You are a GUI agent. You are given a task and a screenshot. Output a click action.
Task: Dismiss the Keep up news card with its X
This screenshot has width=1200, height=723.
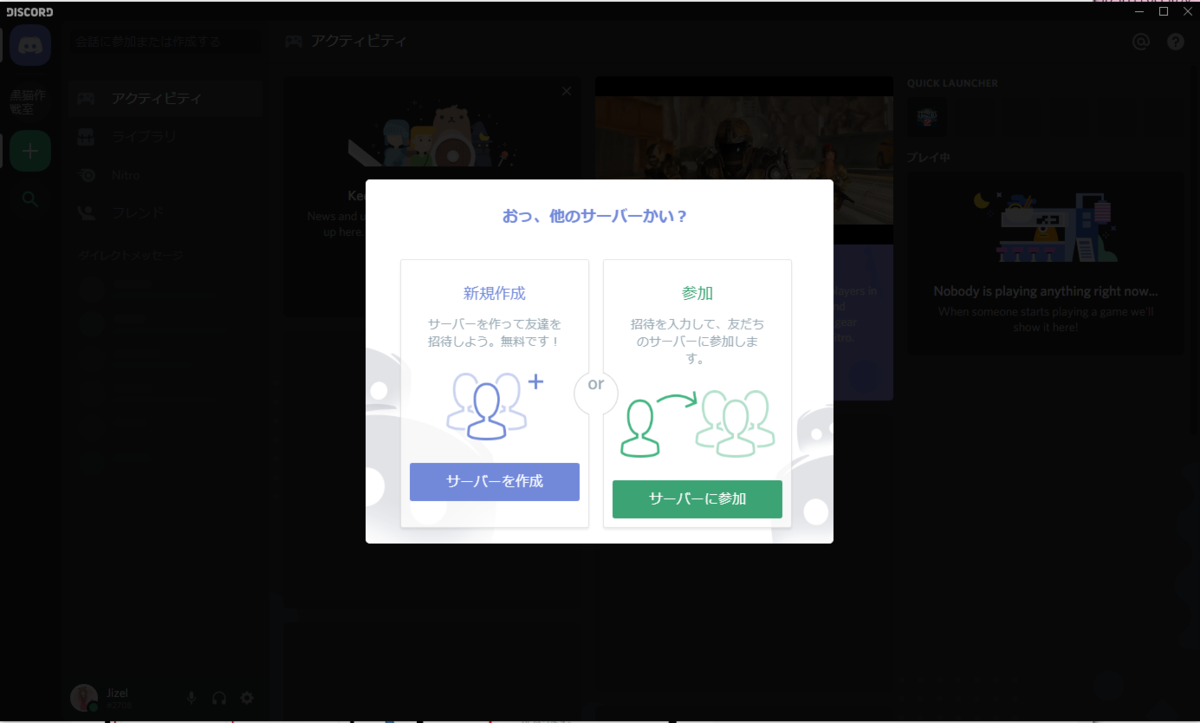pyautogui.click(x=565, y=90)
